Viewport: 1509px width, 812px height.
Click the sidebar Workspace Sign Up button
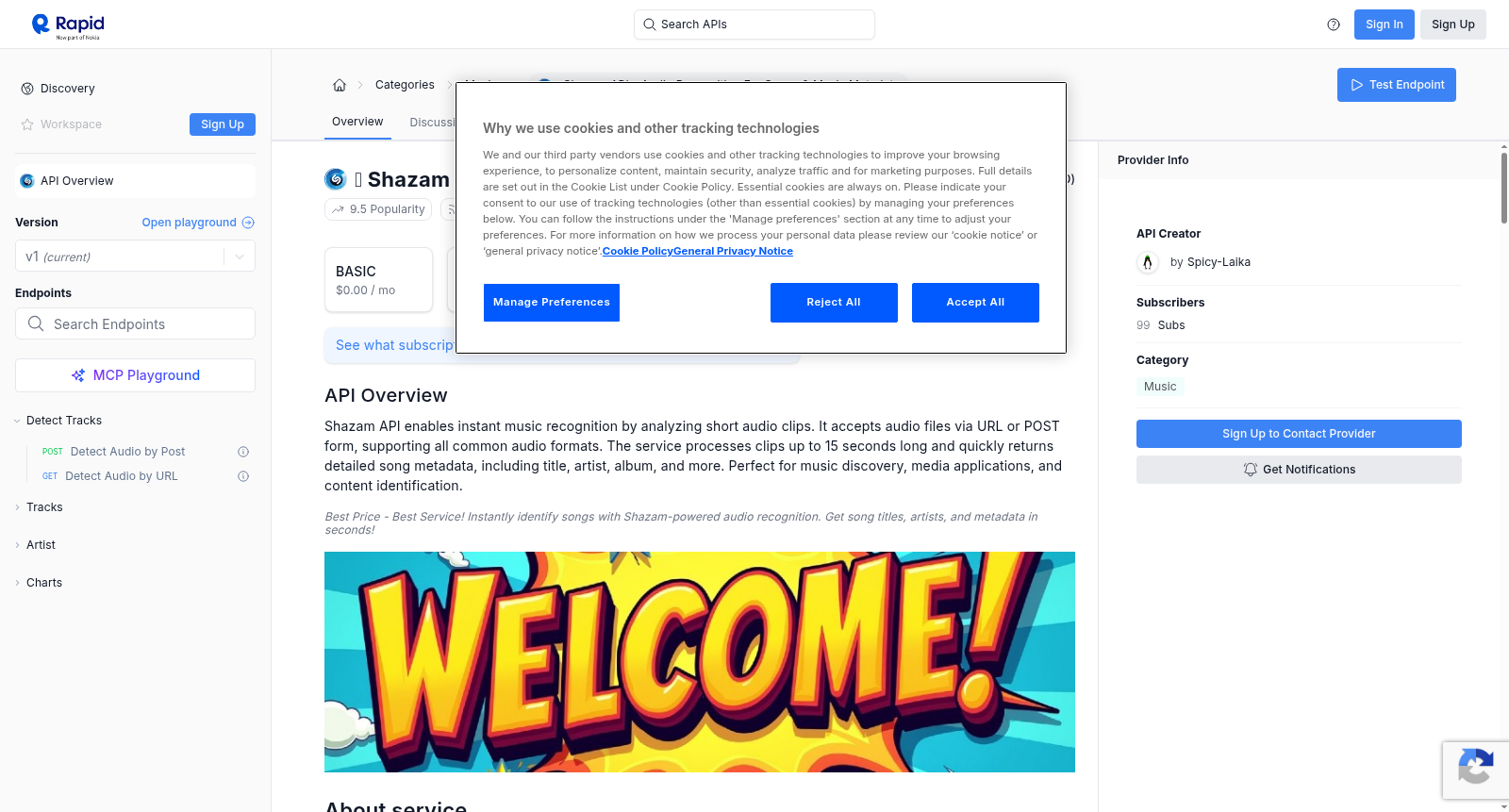coord(223,124)
